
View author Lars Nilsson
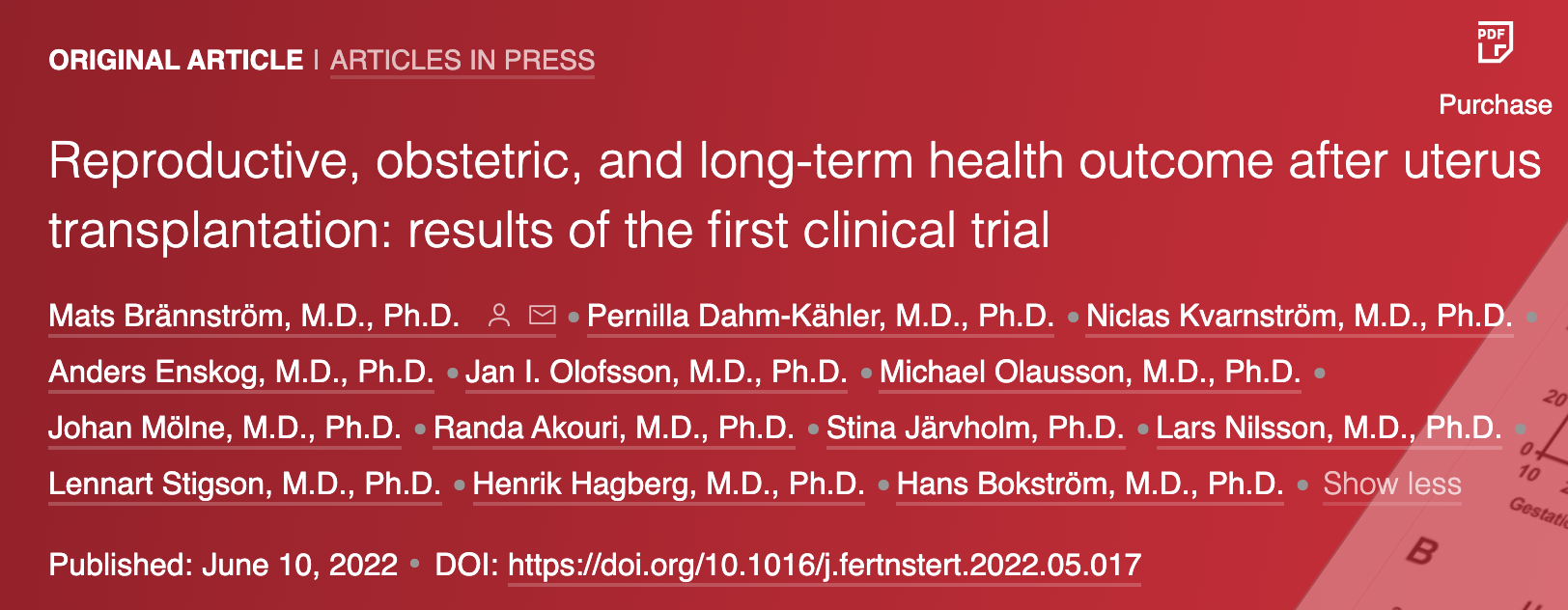(x=1330, y=428)
